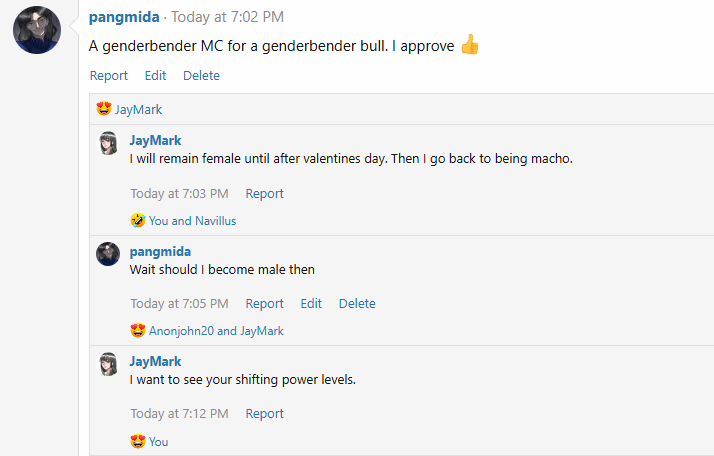Open JayMark reaction name link
Viewport: 714px width, 456px height.
(x=138, y=110)
